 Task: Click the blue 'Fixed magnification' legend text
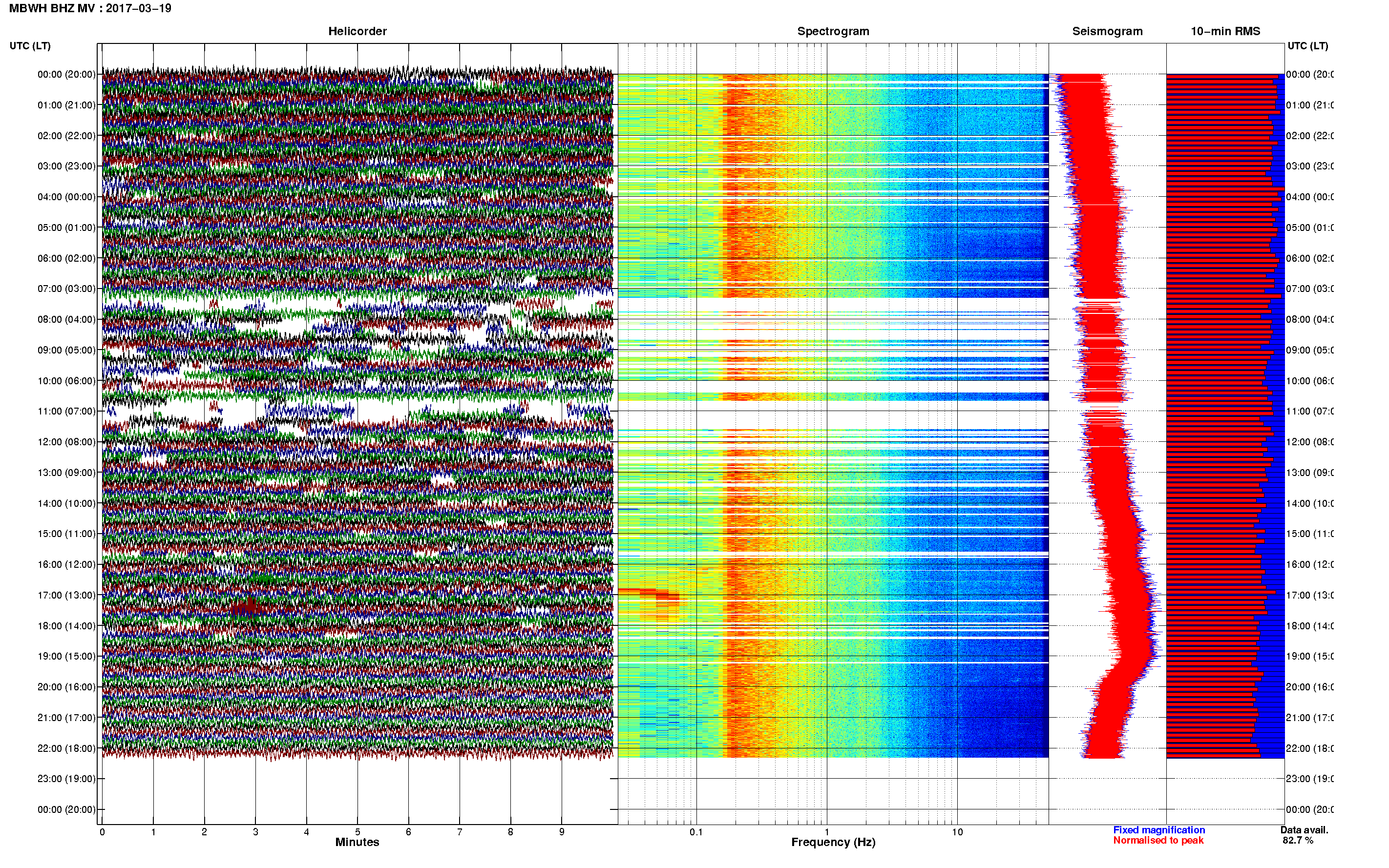1159,830
